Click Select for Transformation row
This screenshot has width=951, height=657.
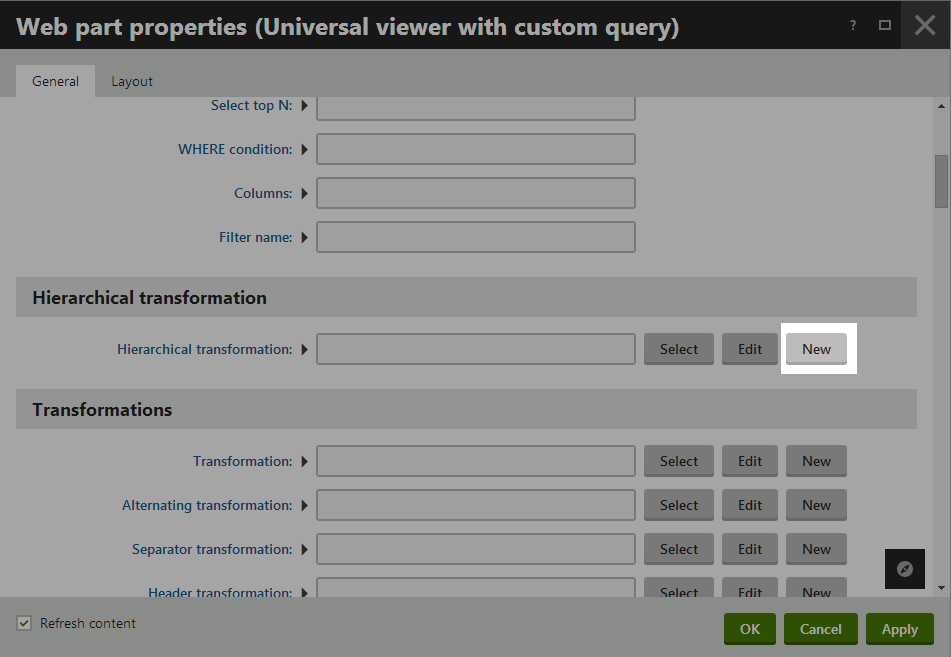[x=679, y=461]
